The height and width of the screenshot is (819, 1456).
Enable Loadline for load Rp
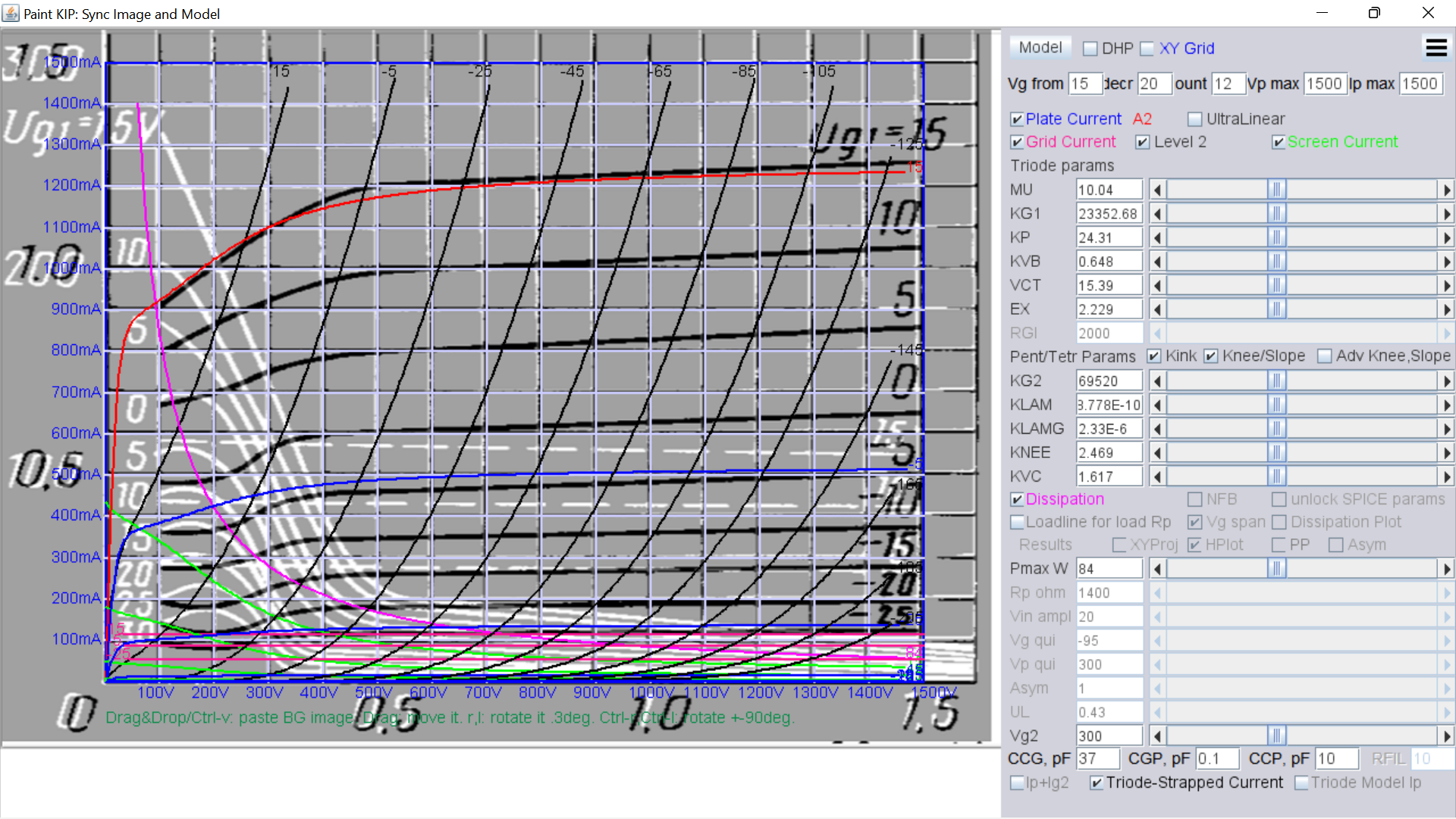[1017, 522]
